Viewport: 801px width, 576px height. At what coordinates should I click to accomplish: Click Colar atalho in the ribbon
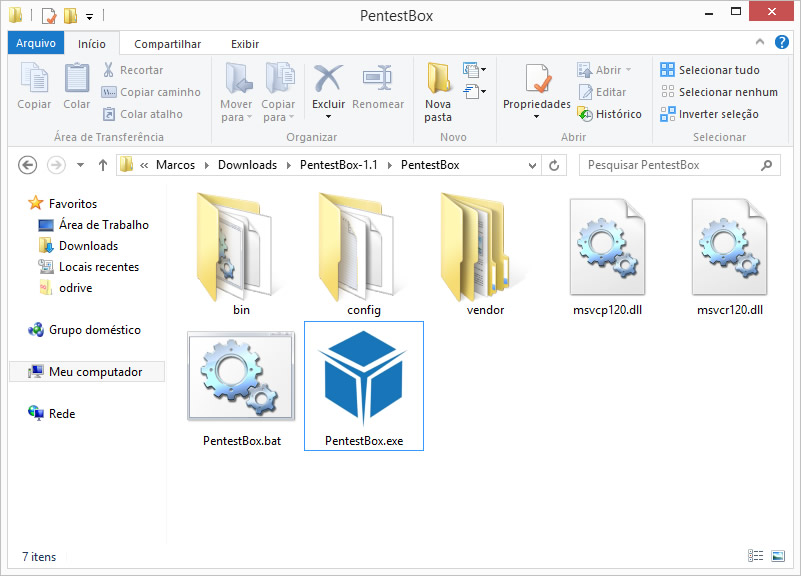pyautogui.click(x=143, y=114)
